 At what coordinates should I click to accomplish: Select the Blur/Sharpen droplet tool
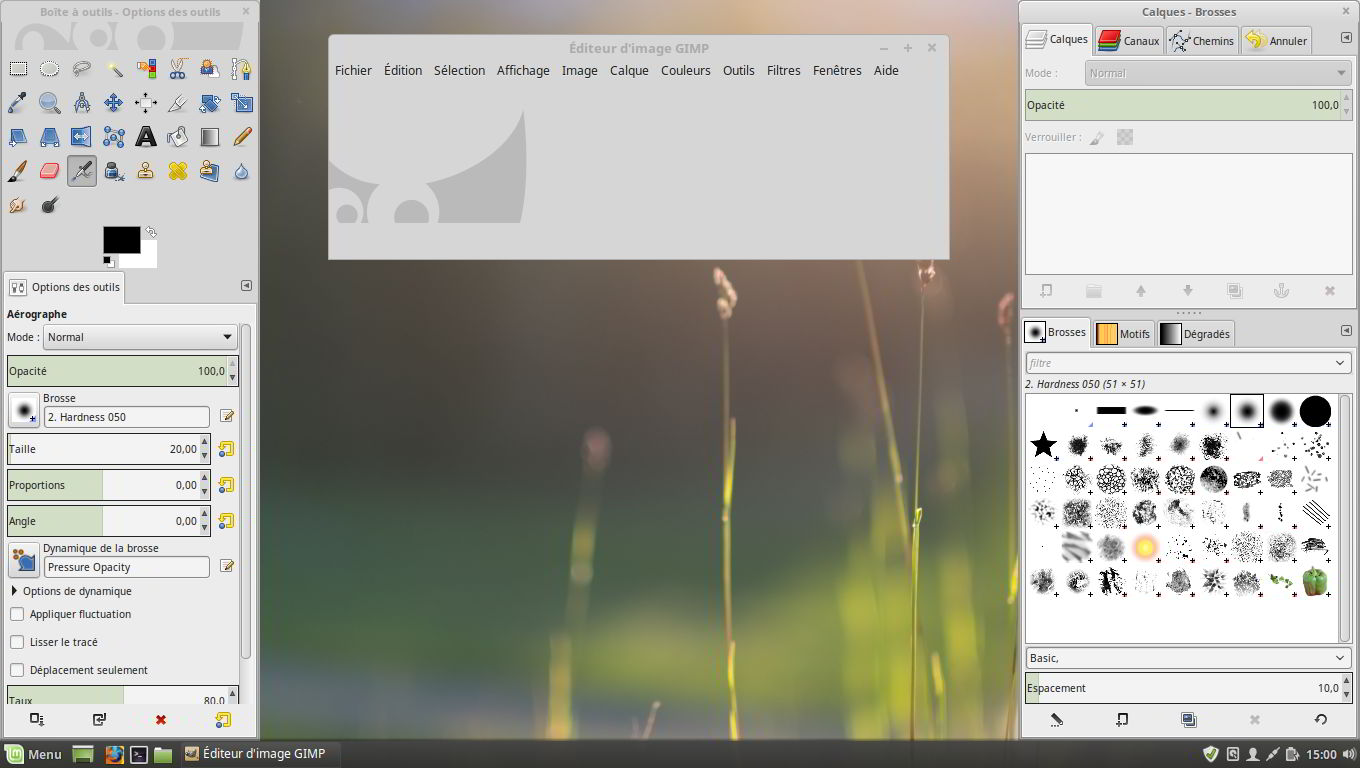[242, 171]
